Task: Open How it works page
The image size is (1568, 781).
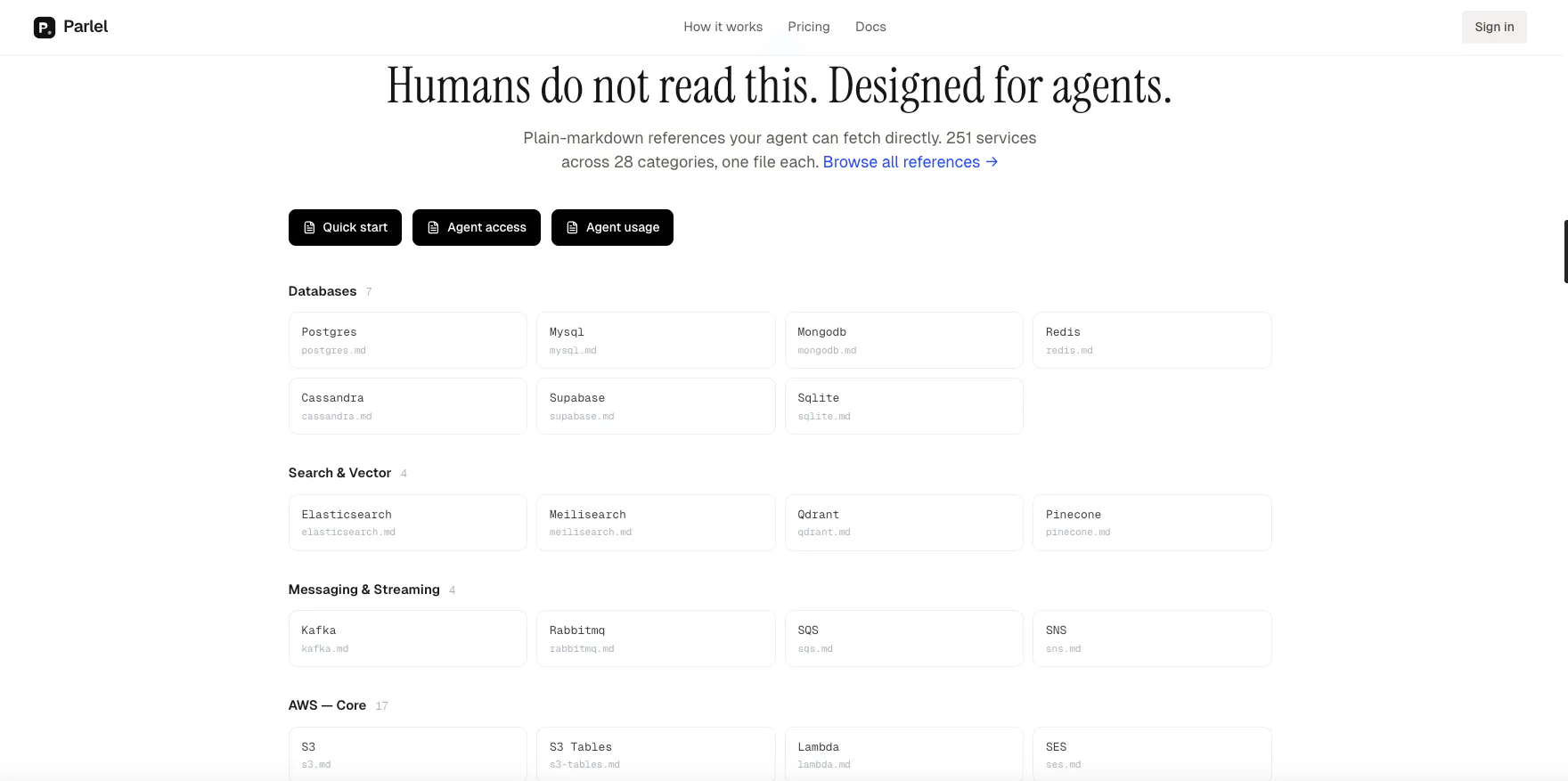Action: (x=723, y=27)
